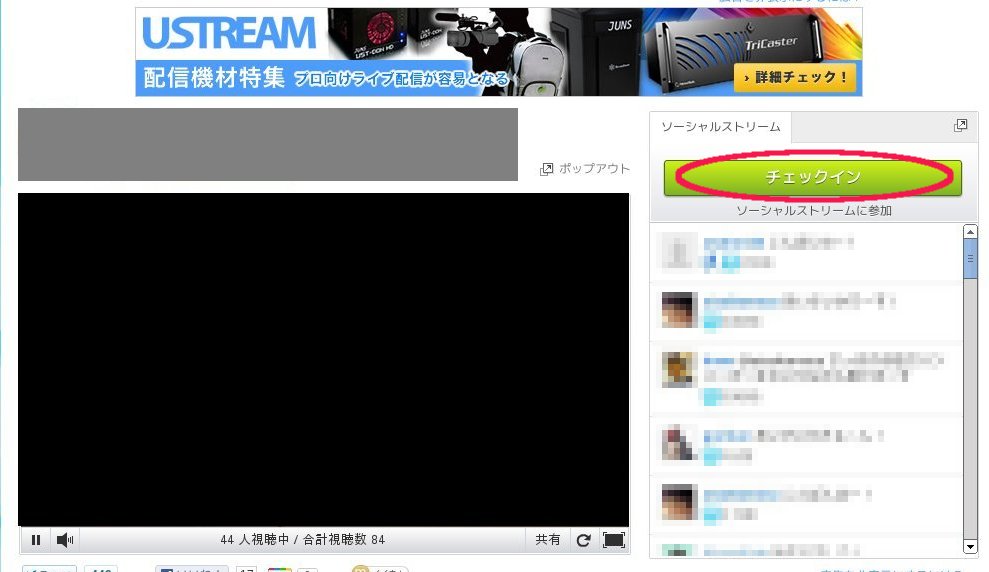Open the ポップアウト pop-out link

pos(594,168)
